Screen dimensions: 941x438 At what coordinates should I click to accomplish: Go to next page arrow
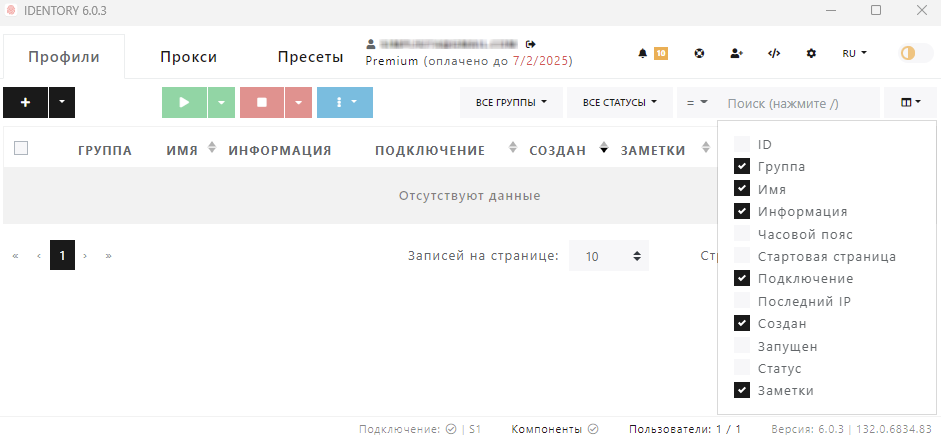(x=85, y=256)
